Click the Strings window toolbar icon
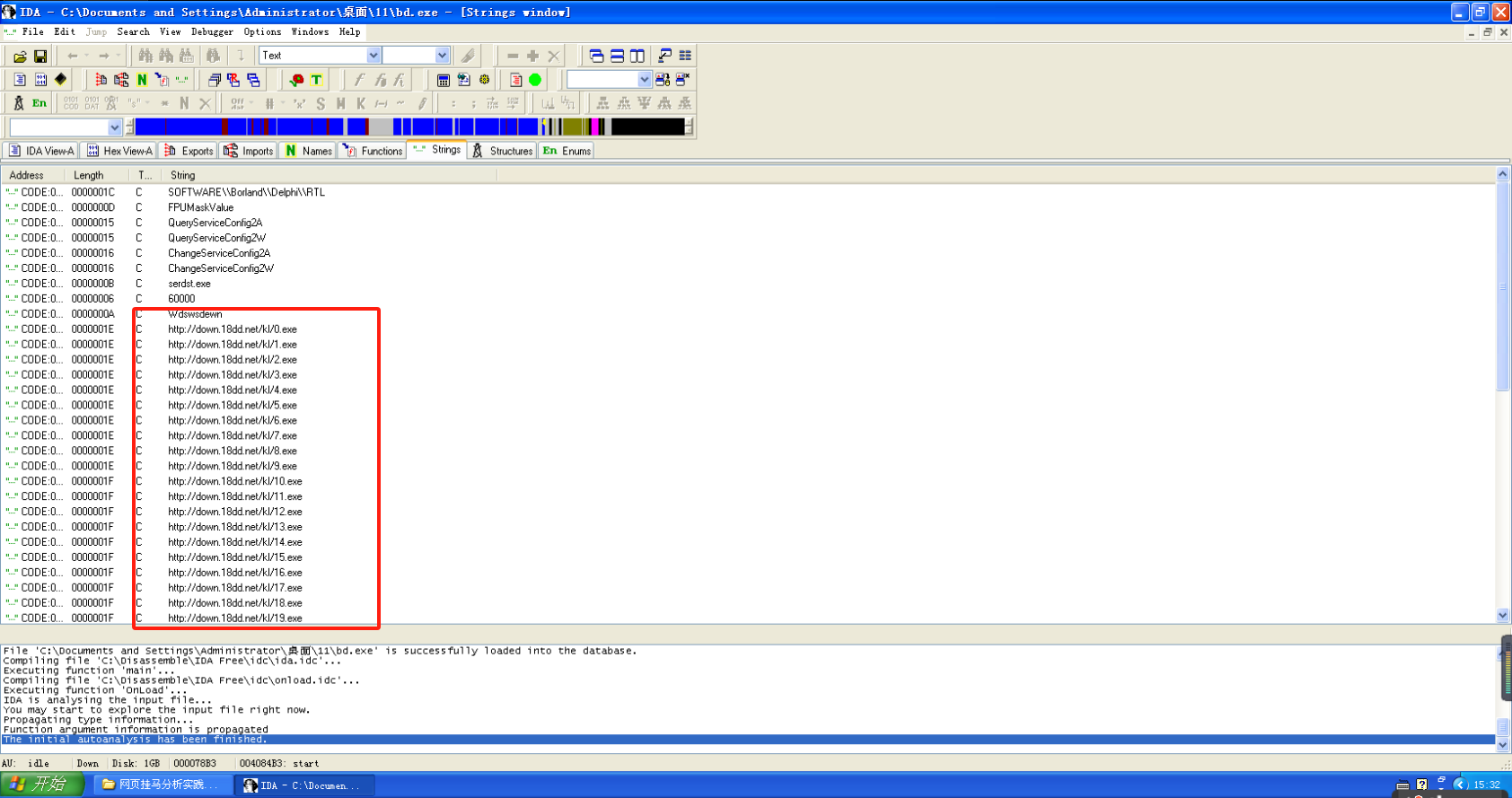 (x=183, y=80)
